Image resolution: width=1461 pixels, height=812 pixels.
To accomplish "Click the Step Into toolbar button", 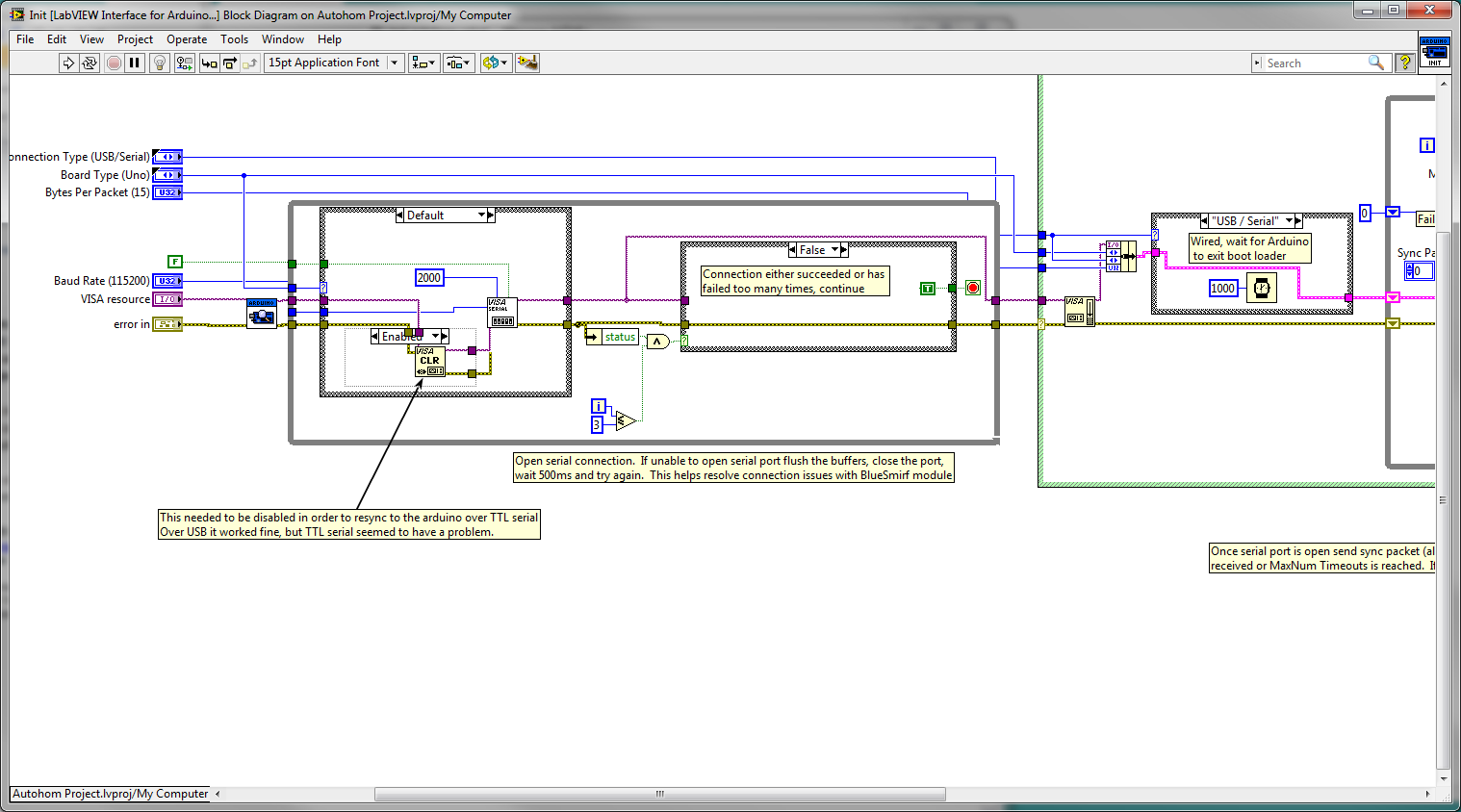I will [209, 63].
